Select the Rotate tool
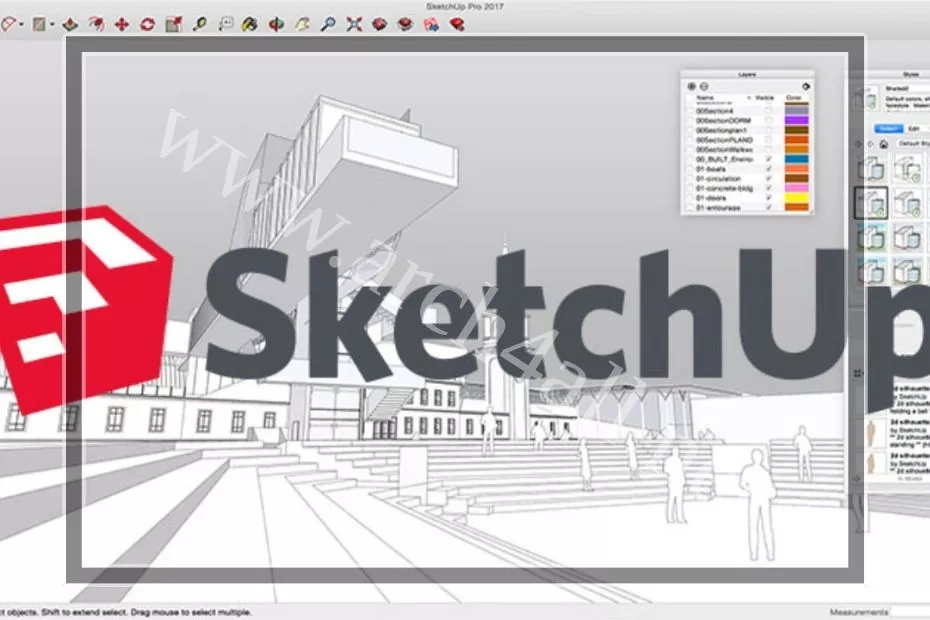The image size is (930, 620). pyautogui.click(x=145, y=22)
